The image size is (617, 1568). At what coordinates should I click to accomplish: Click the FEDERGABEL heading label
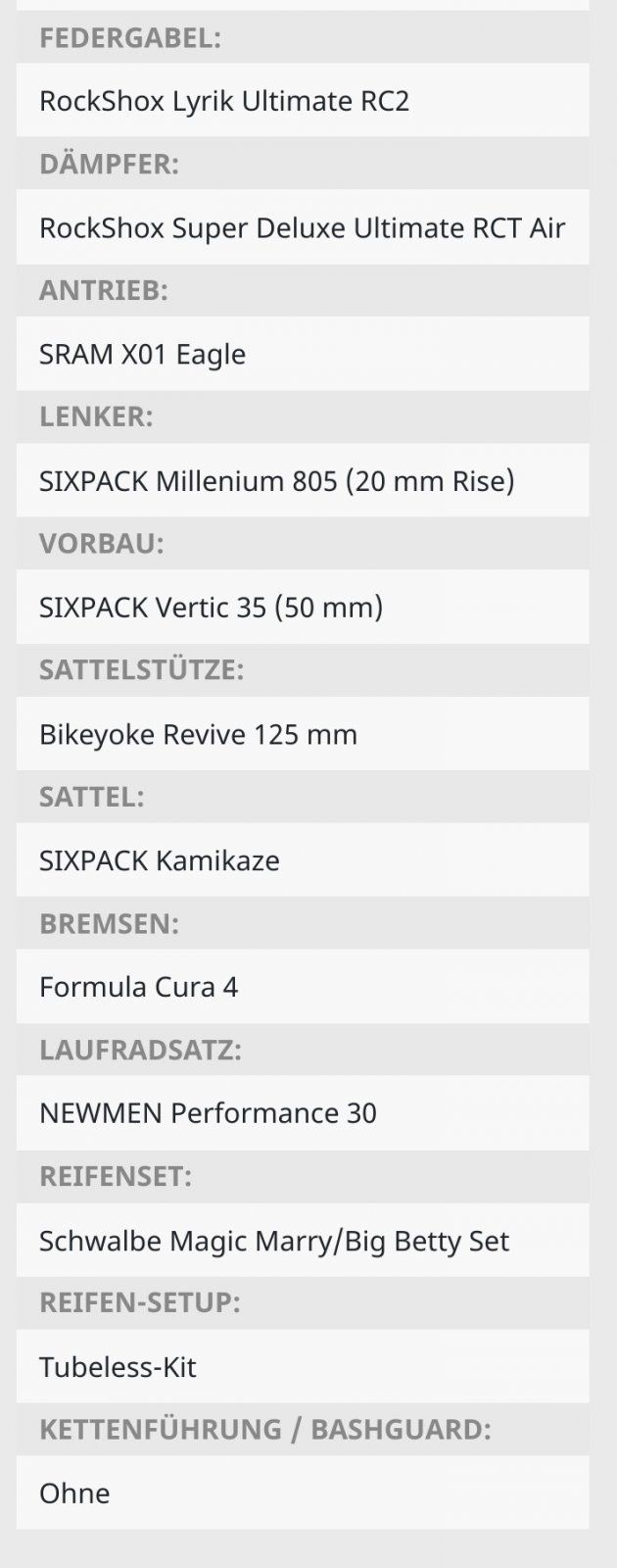click(130, 38)
